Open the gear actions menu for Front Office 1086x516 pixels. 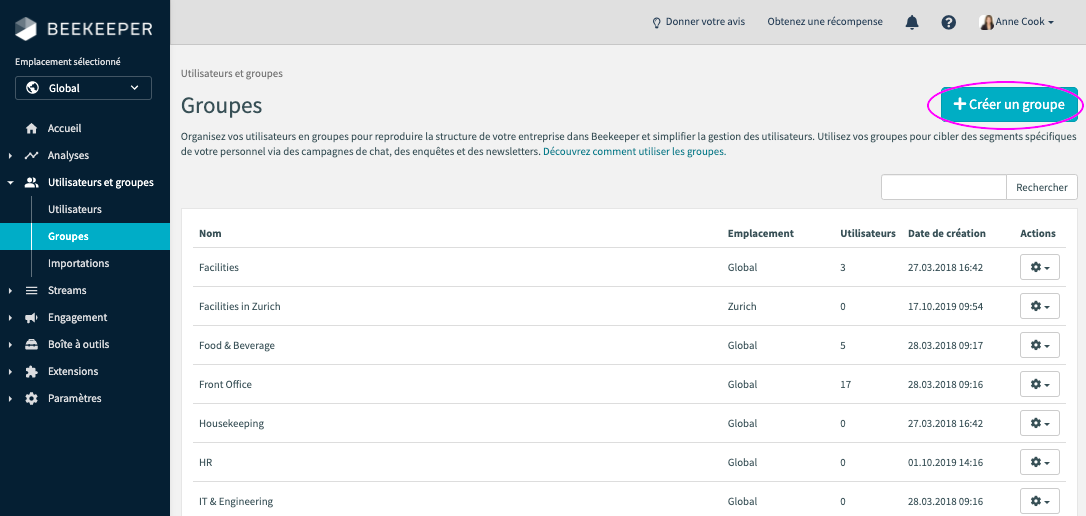click(1040, 384)
